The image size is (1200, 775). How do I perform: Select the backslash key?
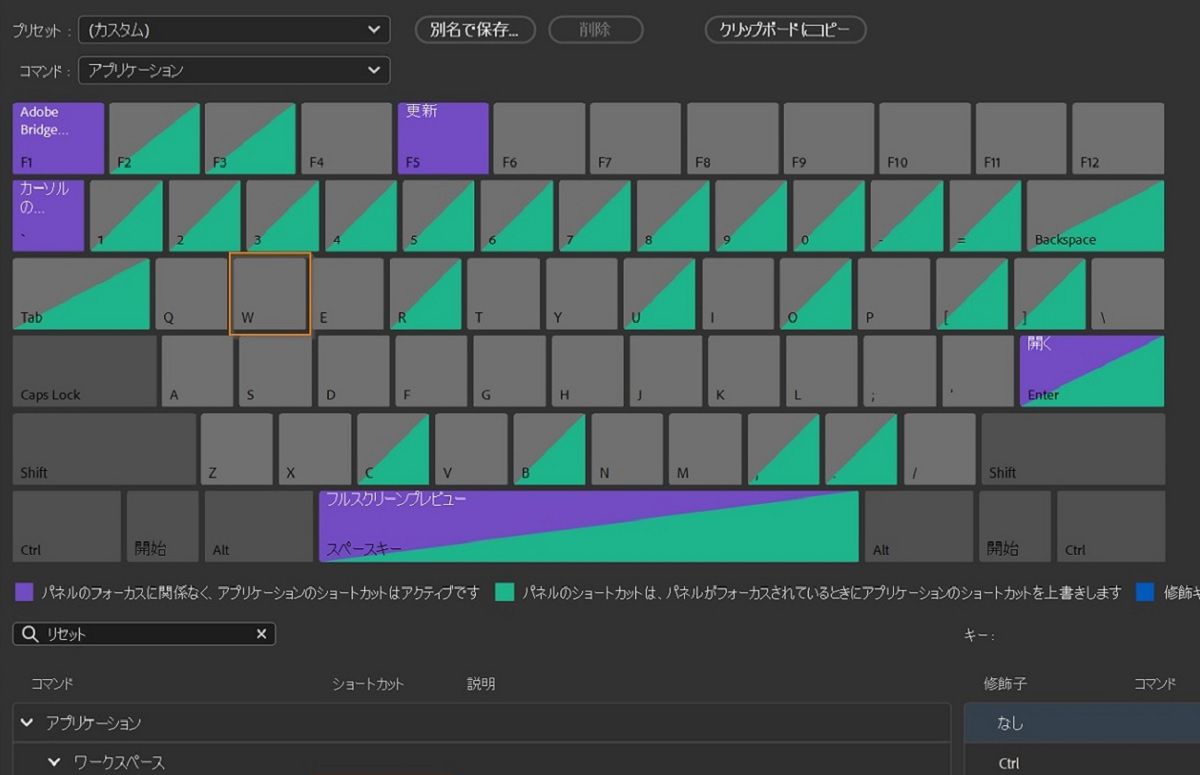point(1128,293)
